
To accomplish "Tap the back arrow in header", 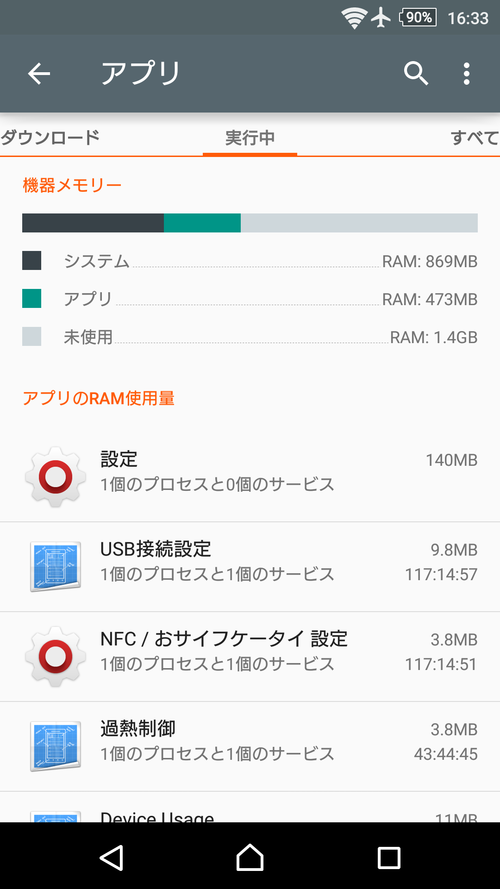I will pos(39,74).
